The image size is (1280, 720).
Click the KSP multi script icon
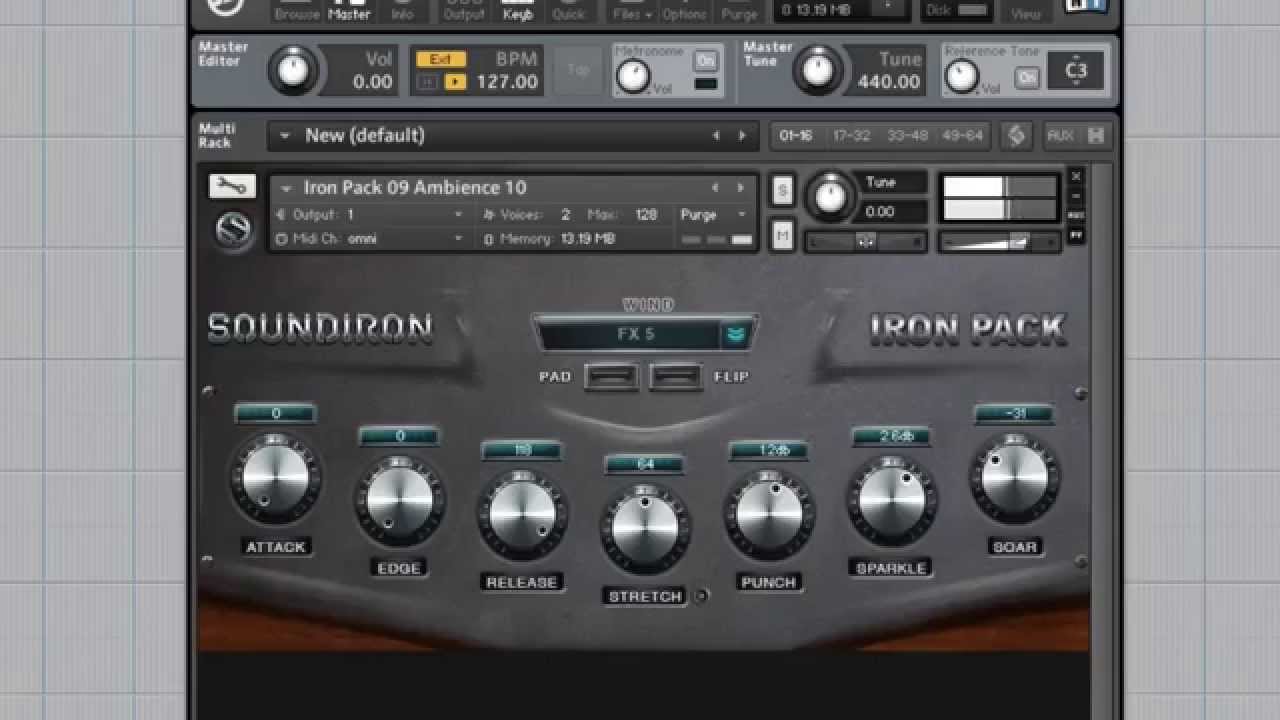[x=1016, y=135]
